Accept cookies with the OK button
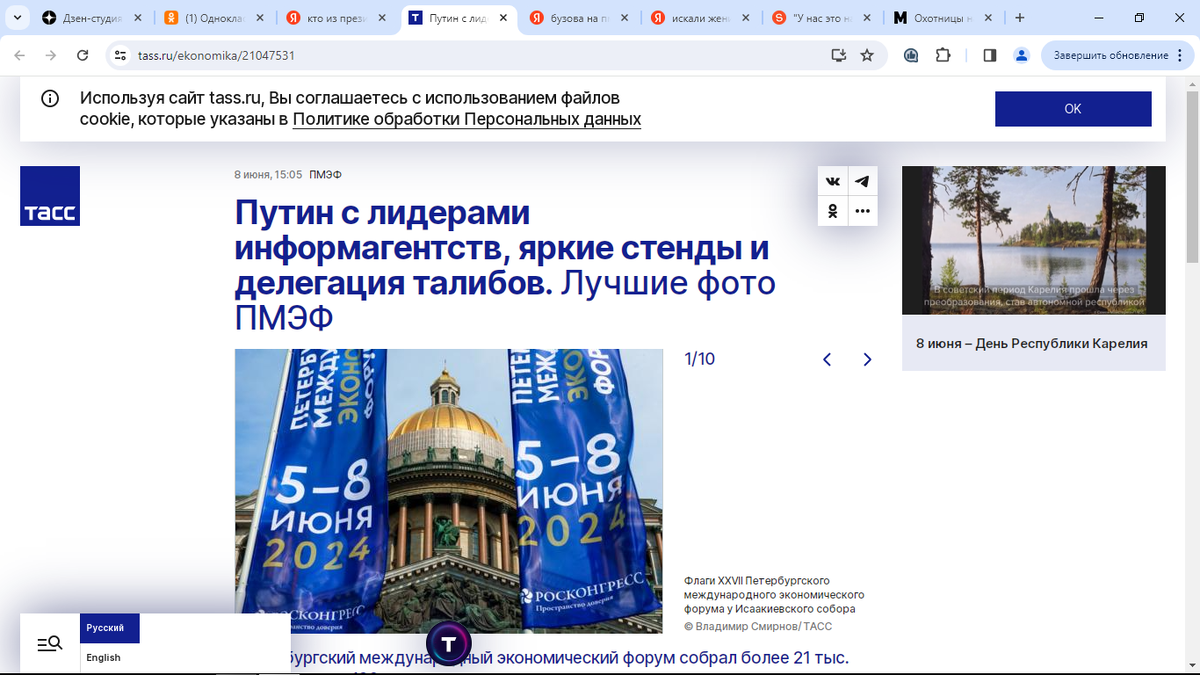Screen dimensions: 1200x675 (1073, 108)
